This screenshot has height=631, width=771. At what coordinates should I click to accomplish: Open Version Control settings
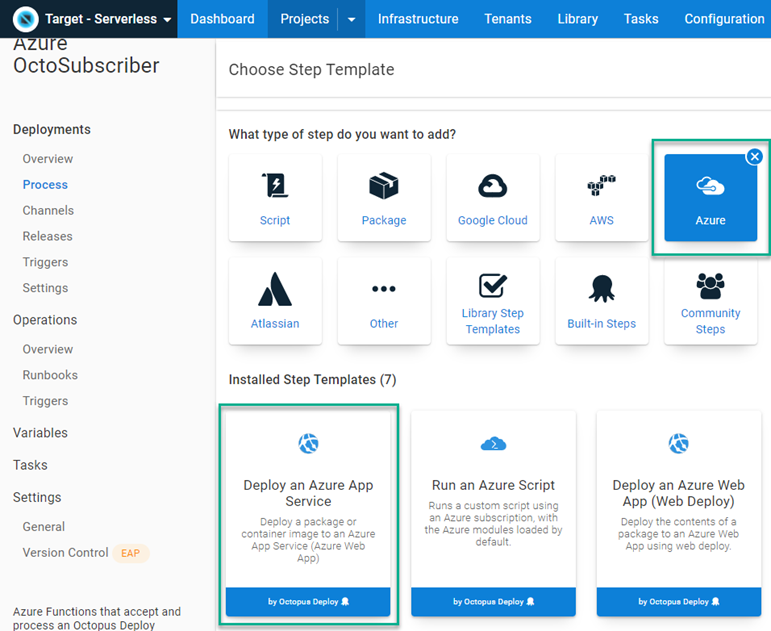pos(65,552)
